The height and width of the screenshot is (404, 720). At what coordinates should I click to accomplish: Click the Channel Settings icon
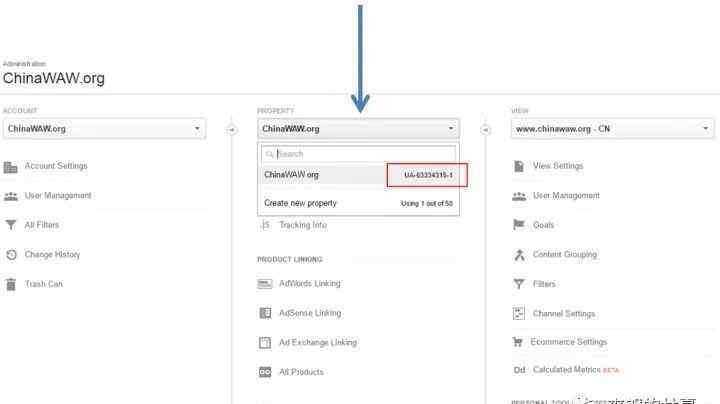pos(519,313)
